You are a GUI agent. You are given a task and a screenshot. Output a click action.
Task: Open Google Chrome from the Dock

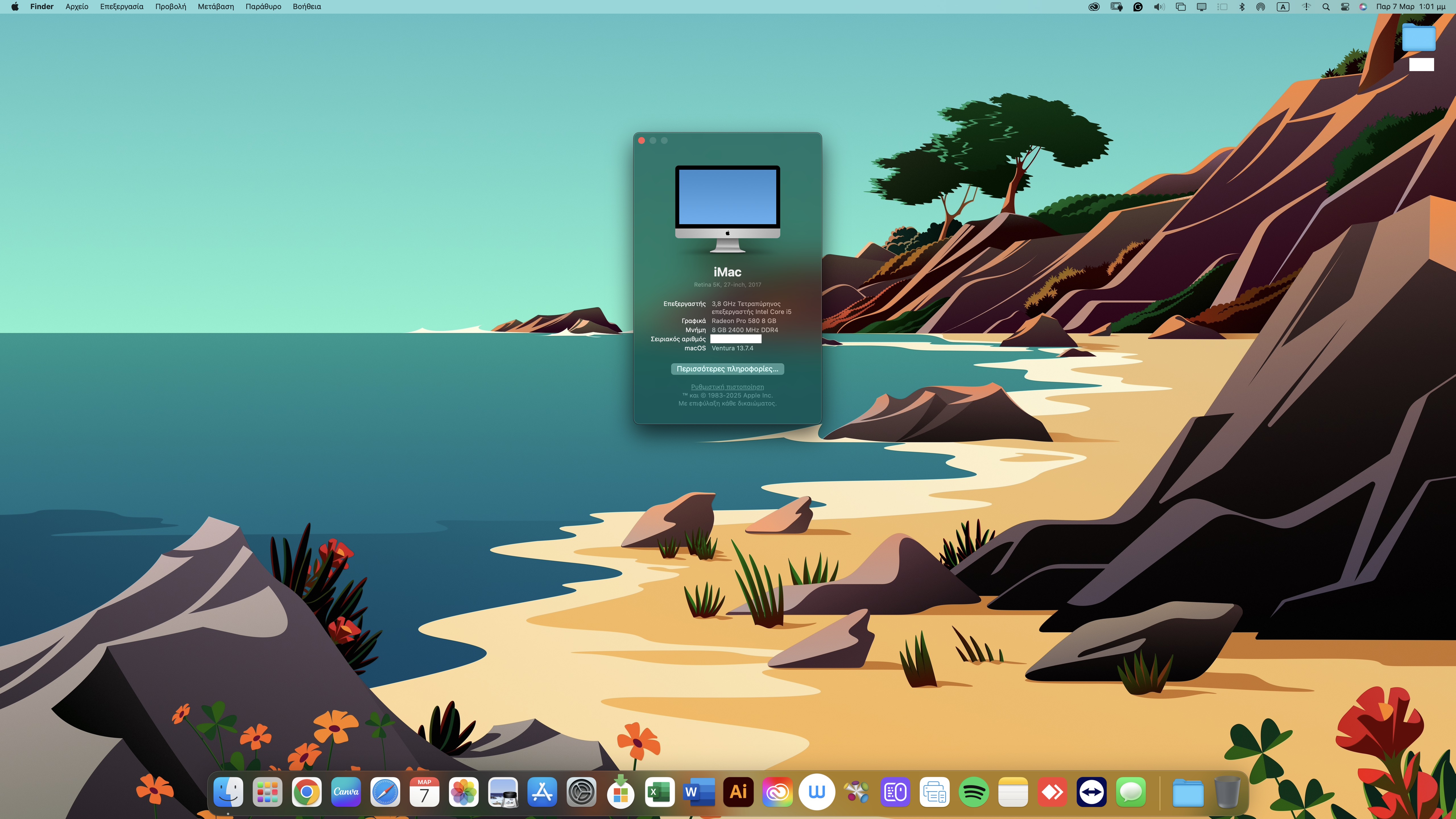click(x=306, y=792)
